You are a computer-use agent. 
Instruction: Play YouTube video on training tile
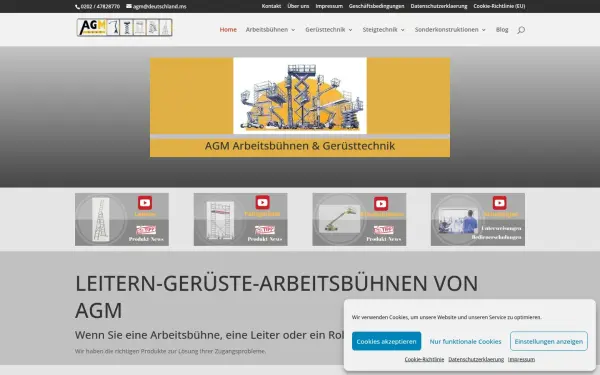[499, 203]
